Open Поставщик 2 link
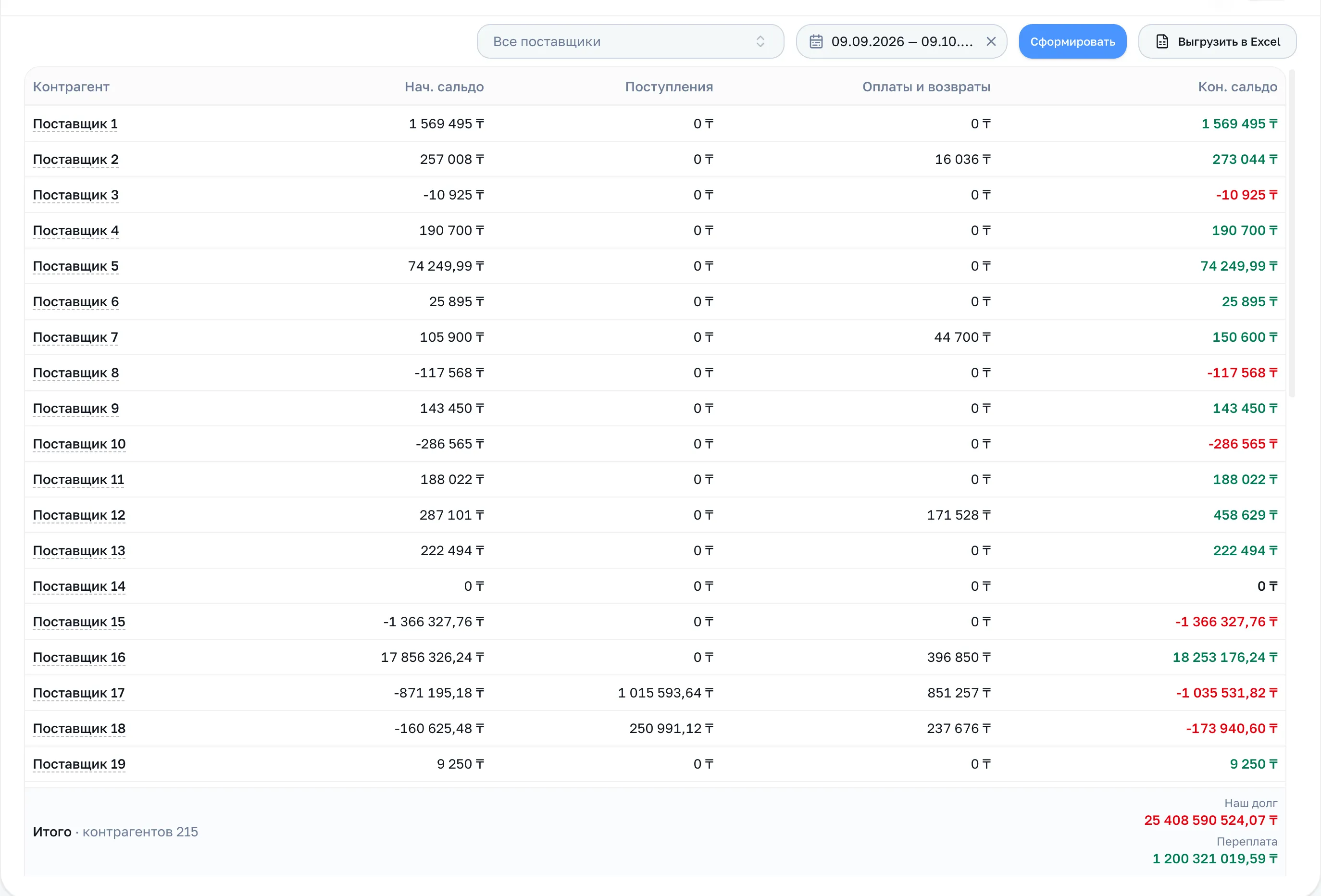This screenshot has height=896, width=1321. pyautogui.click(x=75, y=160)
